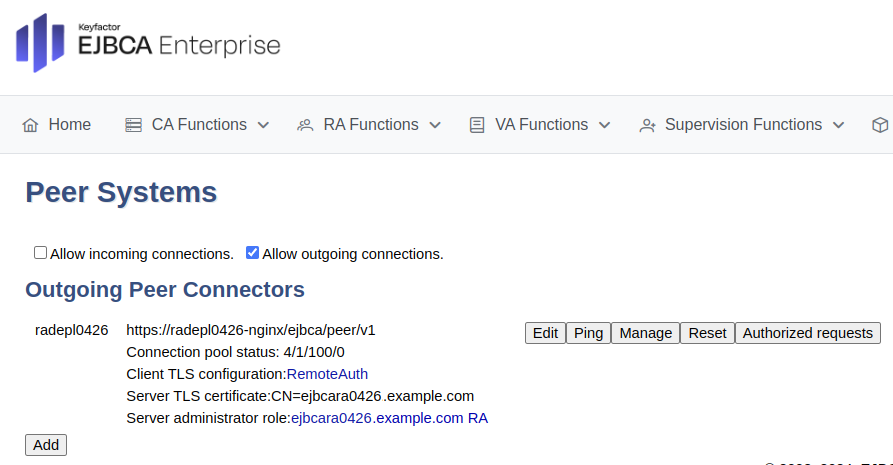Edit the radepl0426 peer connector

point(545,333)
